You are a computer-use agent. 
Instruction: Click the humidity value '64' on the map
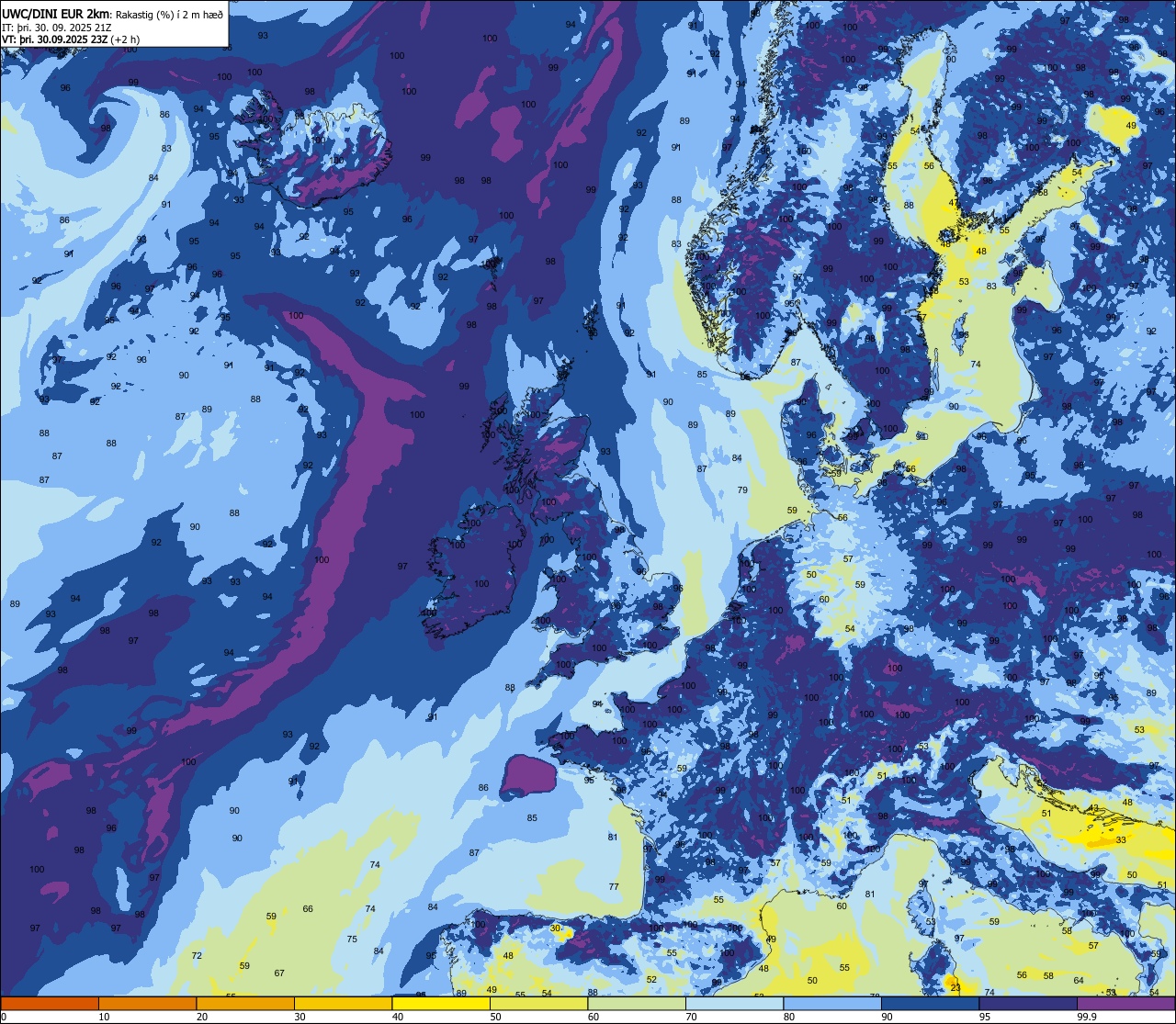(x=1079, y=980)
